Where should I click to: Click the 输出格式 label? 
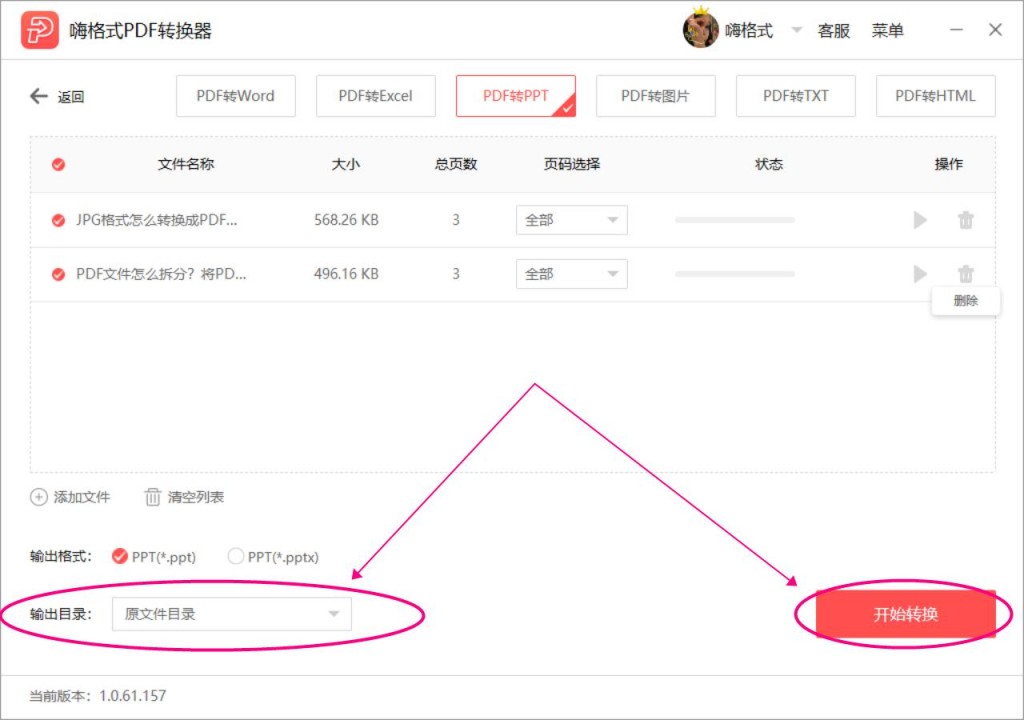pos(61,557)
